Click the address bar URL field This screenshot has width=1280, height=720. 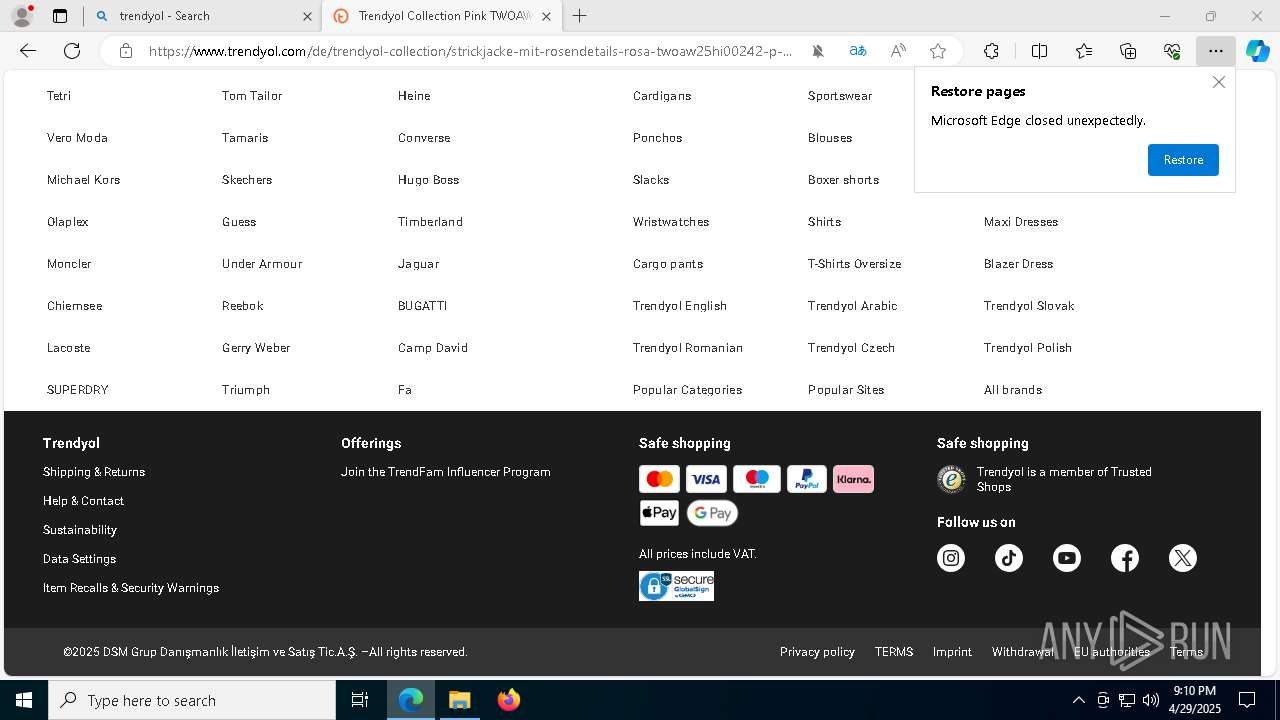coord(470,51)
